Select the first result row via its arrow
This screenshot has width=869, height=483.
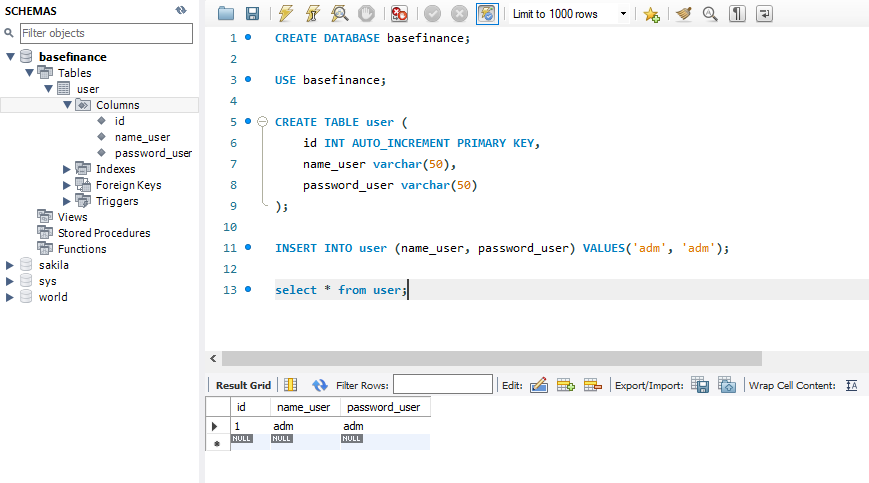(215, 427)
